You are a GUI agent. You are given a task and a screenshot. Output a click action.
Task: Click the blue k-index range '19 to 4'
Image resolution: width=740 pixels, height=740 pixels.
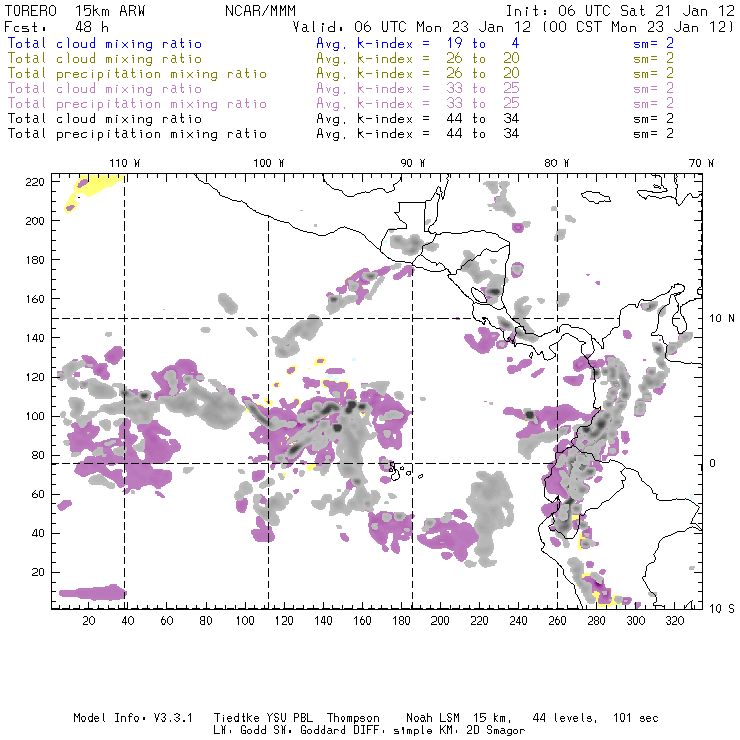pos(483,43)
